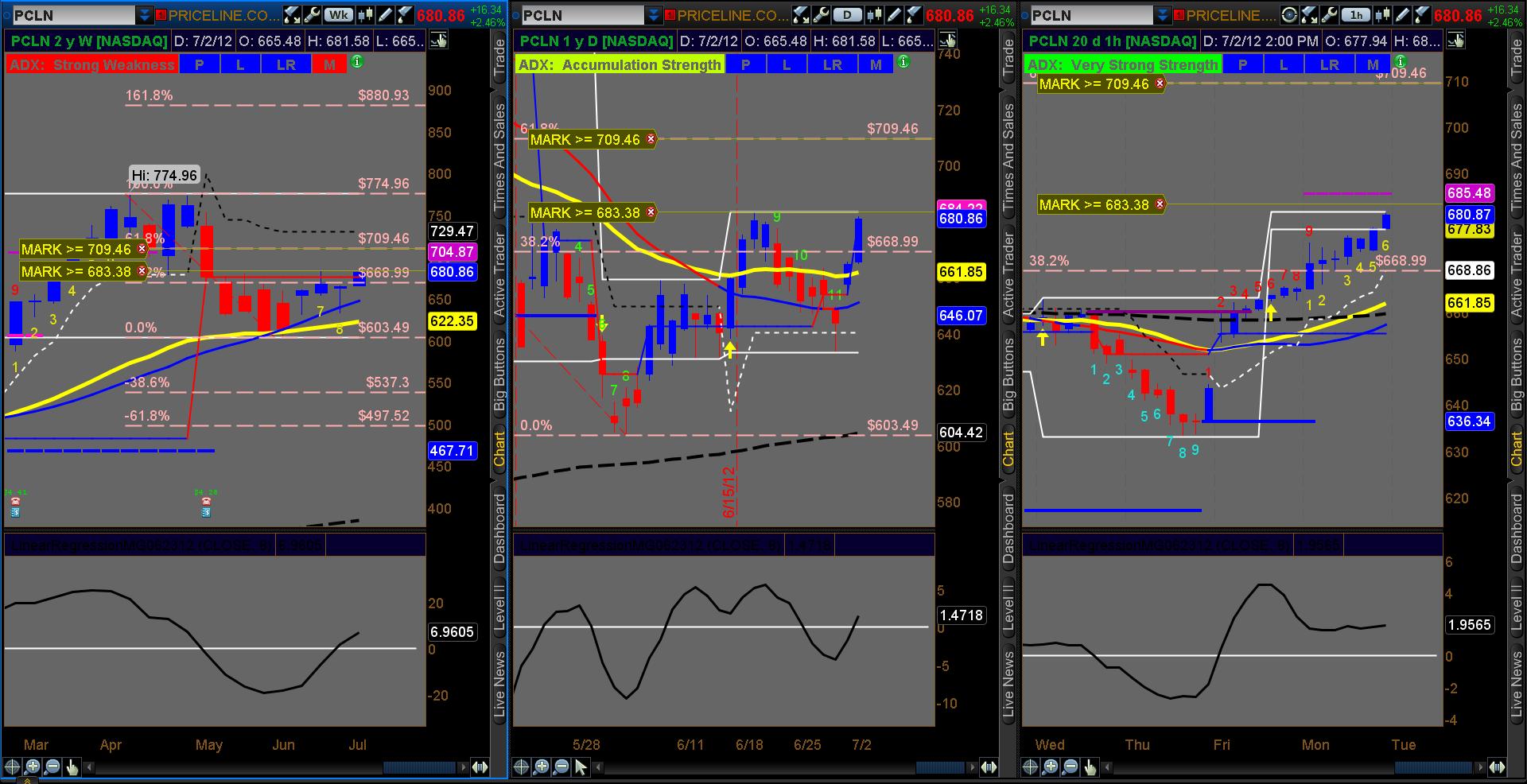
Task: Zoom in on the daily chart
Action: tap(541, 767)
